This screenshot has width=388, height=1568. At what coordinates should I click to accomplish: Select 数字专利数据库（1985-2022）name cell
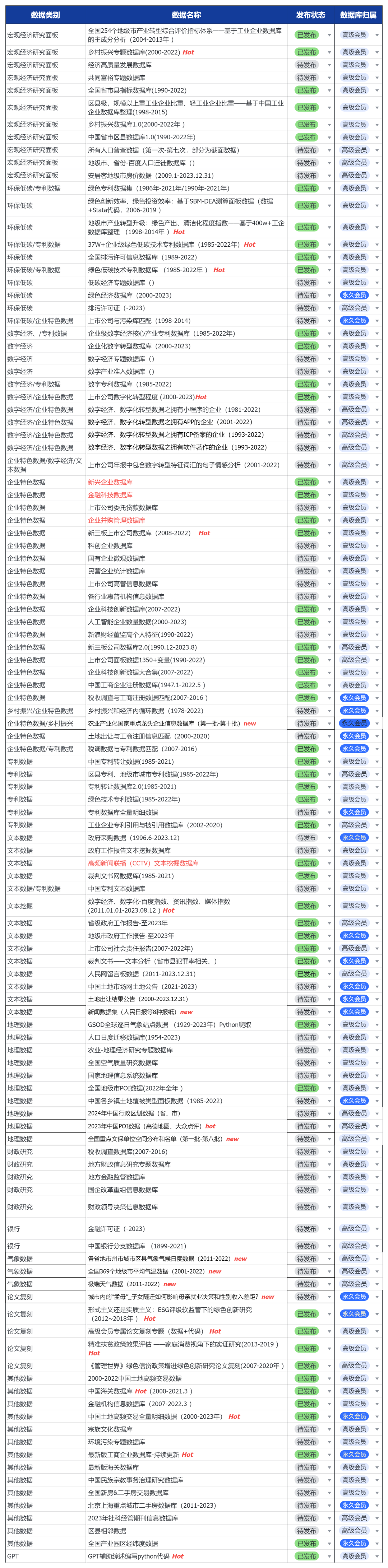tap(186, 385)
